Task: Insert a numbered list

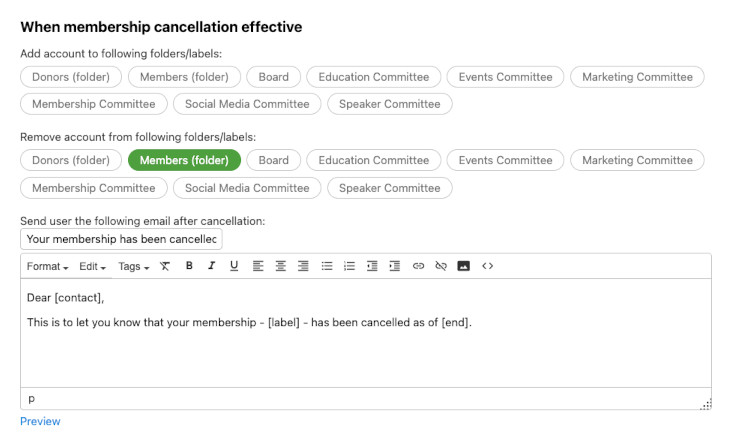Action: pyautogui.click(x=349, y=266)
